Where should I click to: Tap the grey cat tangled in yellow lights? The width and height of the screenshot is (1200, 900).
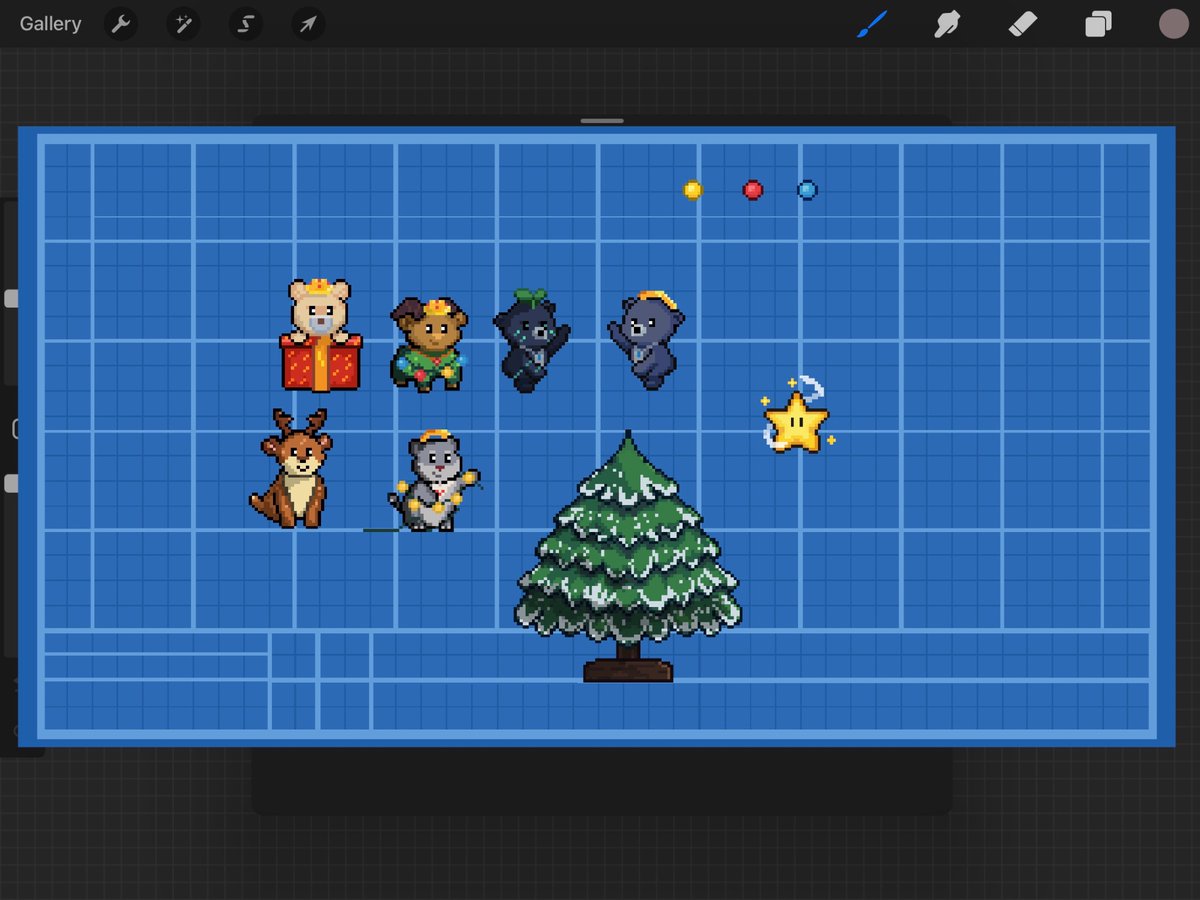click(434, 481)
